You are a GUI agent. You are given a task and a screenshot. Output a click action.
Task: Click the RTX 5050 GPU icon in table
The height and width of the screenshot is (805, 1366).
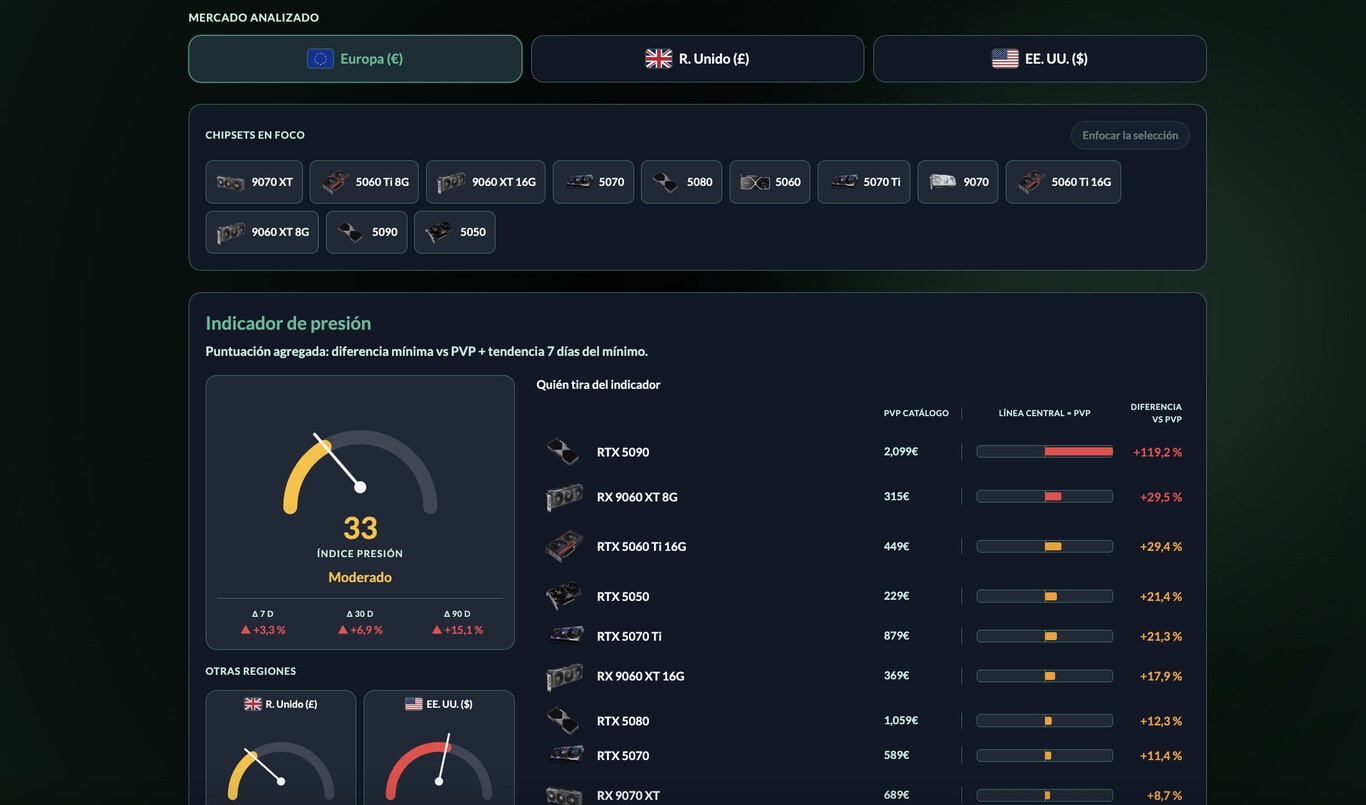(x=564, y=596)
